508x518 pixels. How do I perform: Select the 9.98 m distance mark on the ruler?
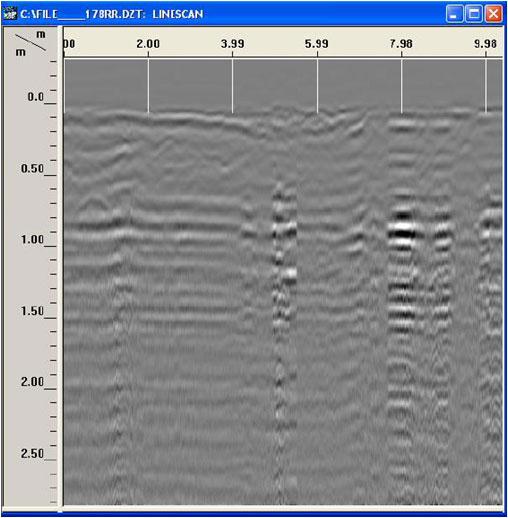pyautogui.click(x=485, y=44)
